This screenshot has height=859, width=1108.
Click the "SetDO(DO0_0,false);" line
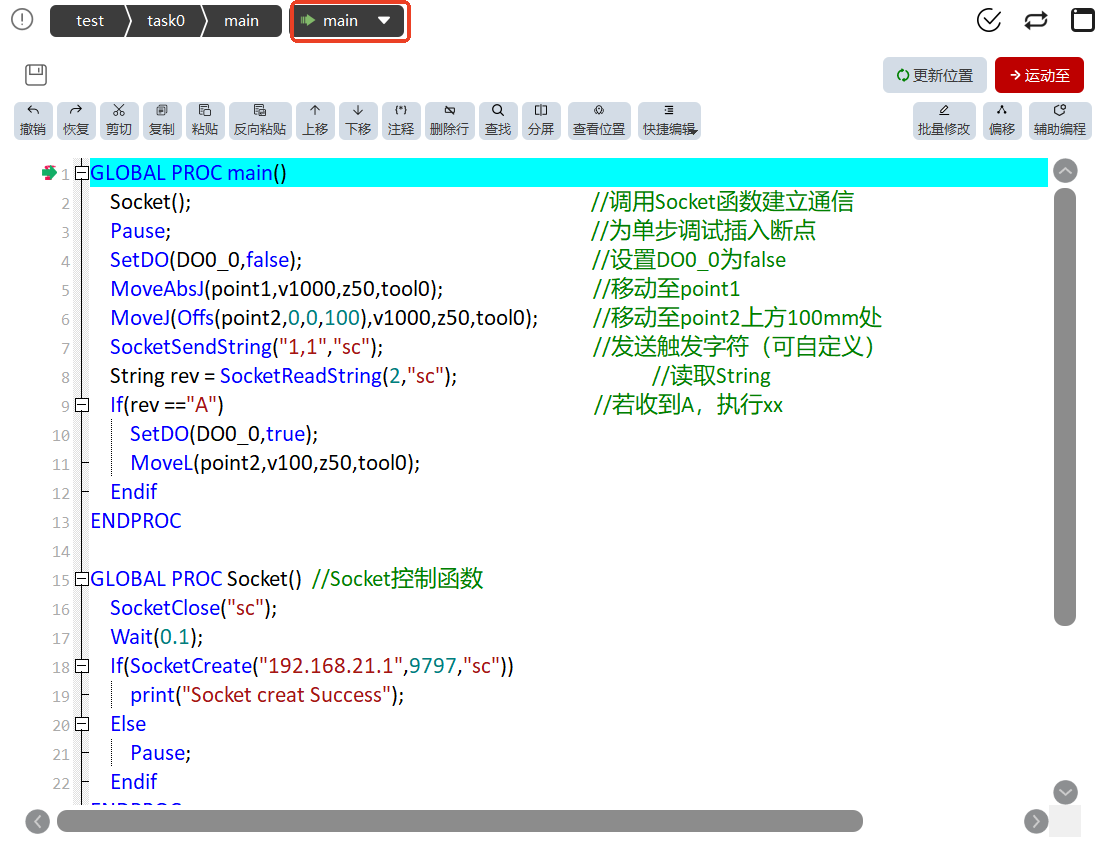(206, 260)
